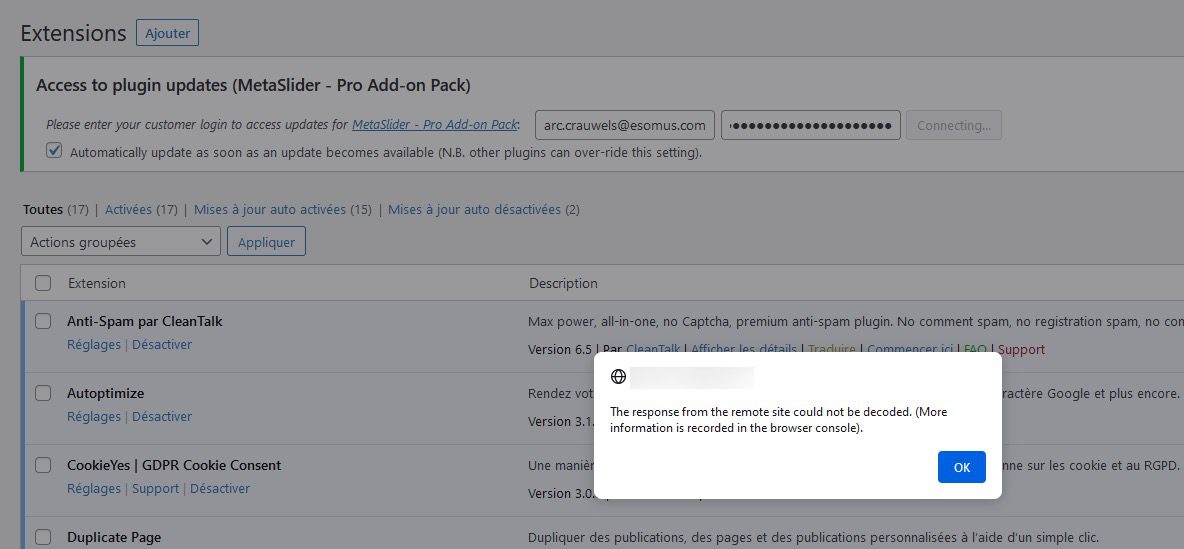
Task: Select the Anti-Spam par CleanTalk checkbox
Action: 43,321
